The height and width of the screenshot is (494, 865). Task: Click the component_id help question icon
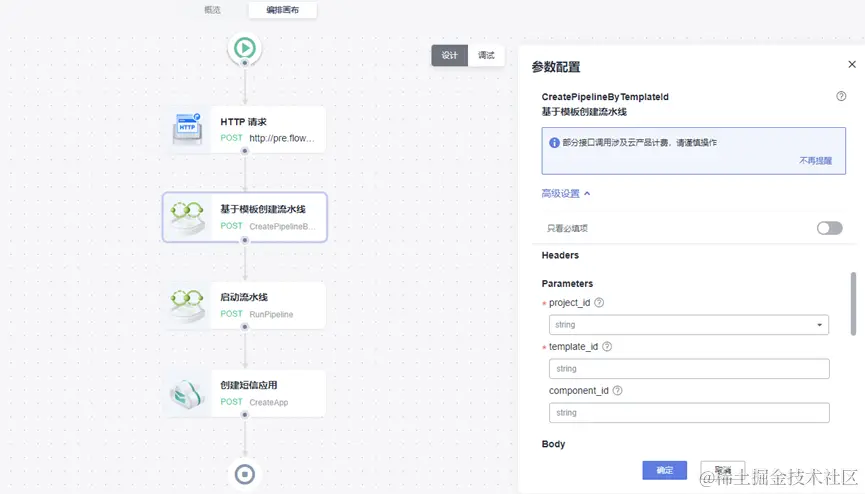(617, 390)
